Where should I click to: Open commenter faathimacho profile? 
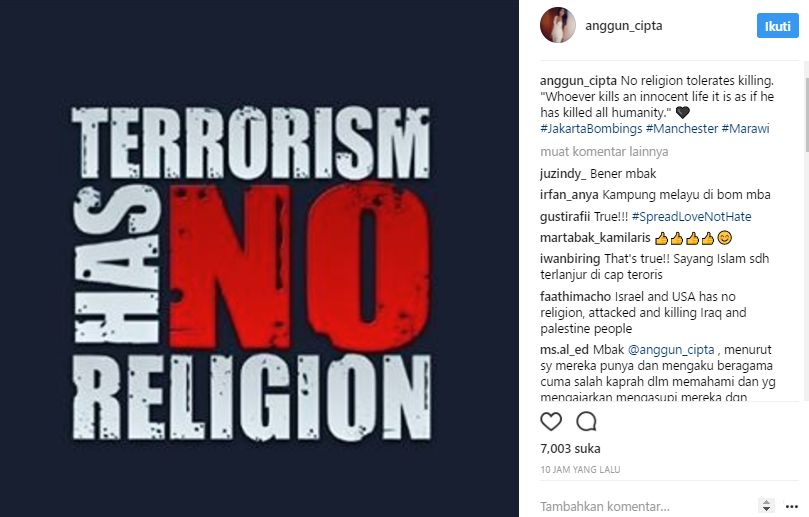[x=576, y=297]
